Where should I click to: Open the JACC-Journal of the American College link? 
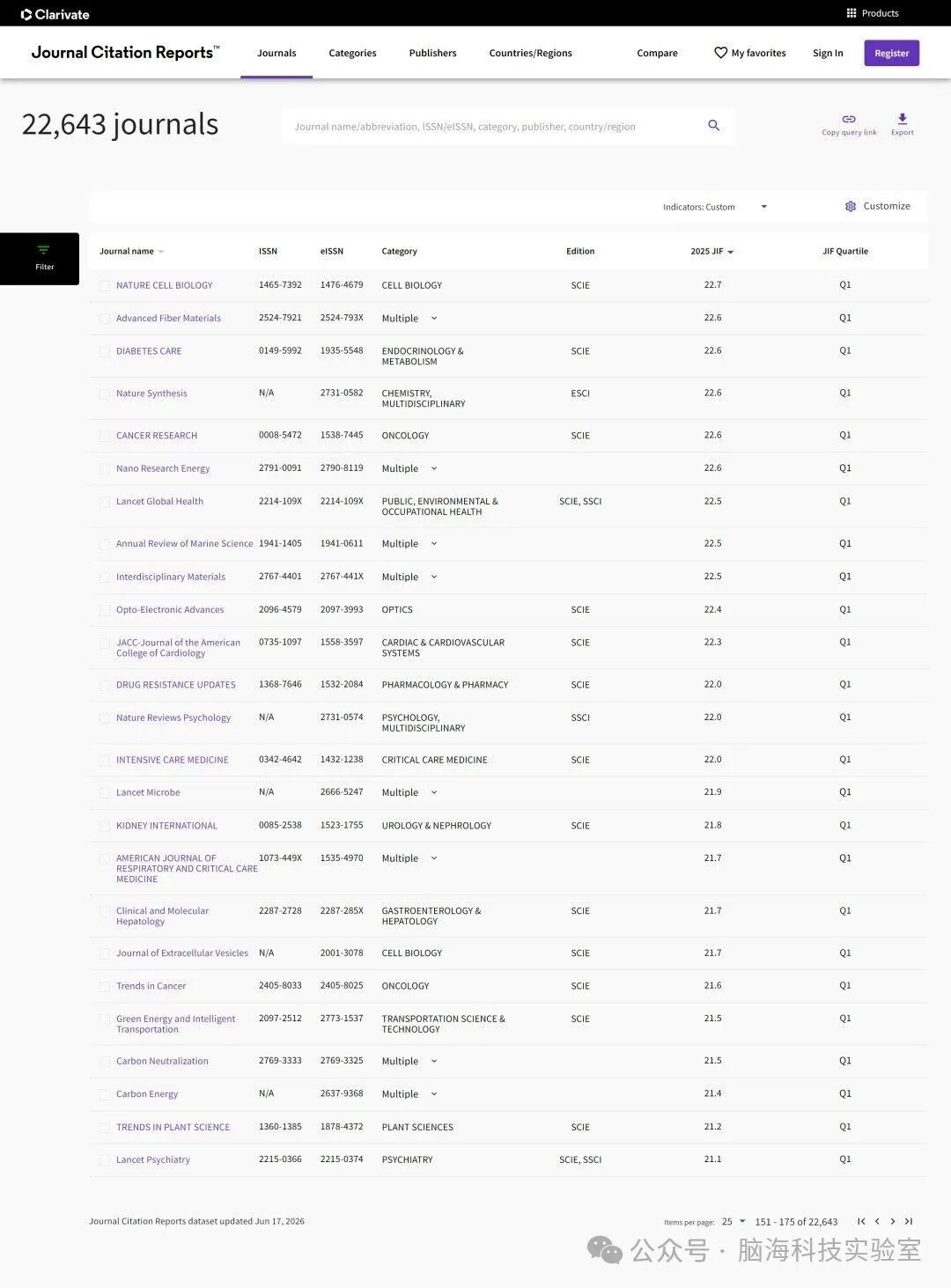click(178, 648)
